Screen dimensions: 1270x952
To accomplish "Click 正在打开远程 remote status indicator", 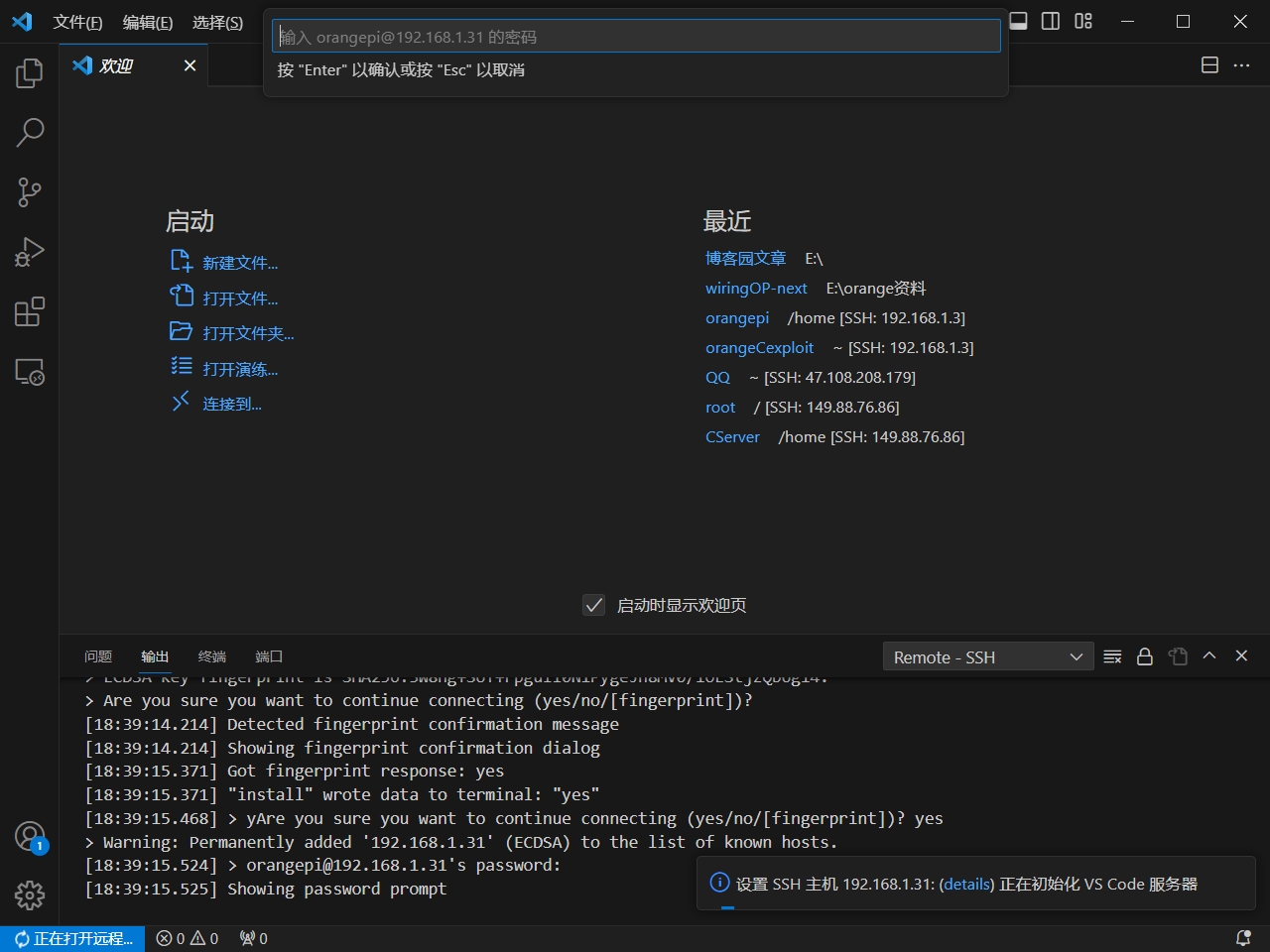I will coord(73,938).
